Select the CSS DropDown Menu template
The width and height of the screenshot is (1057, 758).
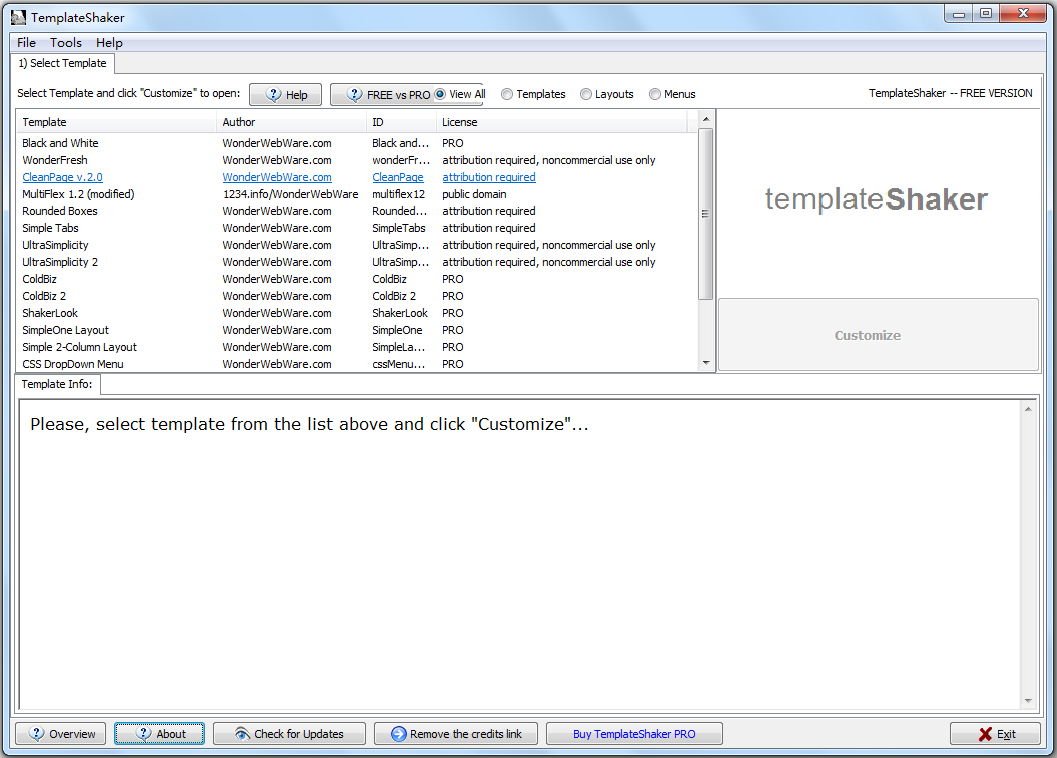[357, 364]
